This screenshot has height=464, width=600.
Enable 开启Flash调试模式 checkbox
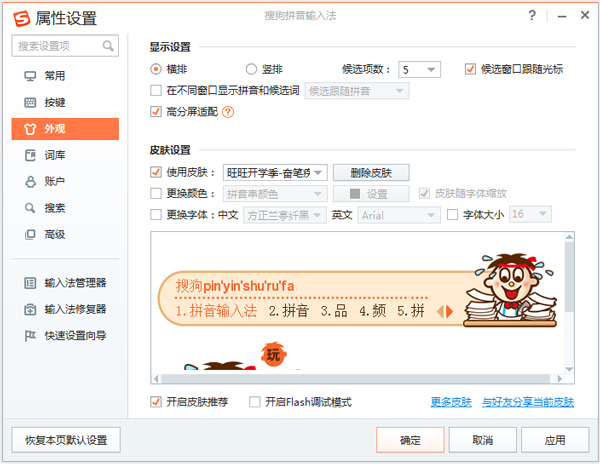tap(254, 402)
